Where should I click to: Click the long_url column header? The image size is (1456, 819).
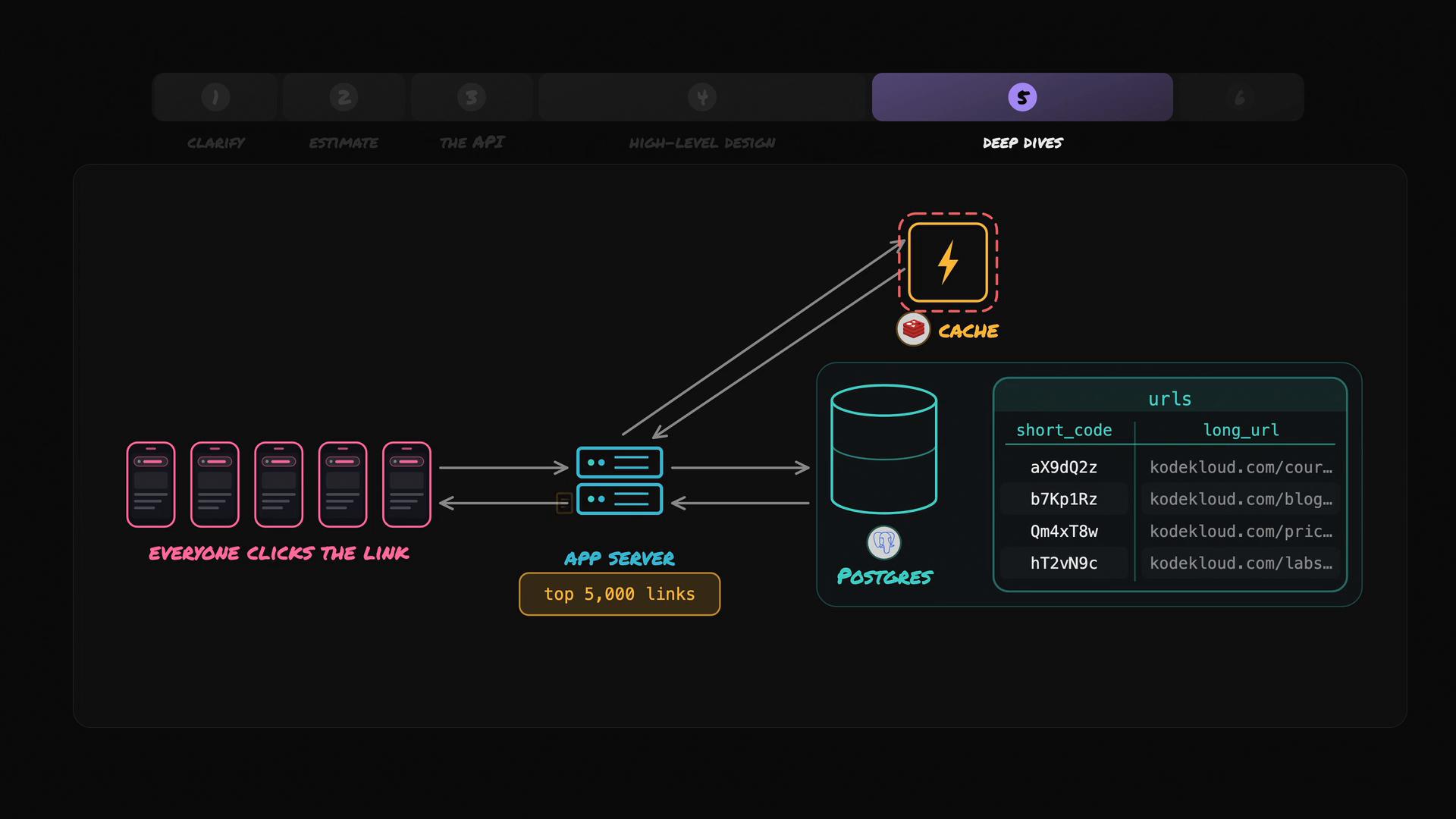click(x=1241, y=430)
